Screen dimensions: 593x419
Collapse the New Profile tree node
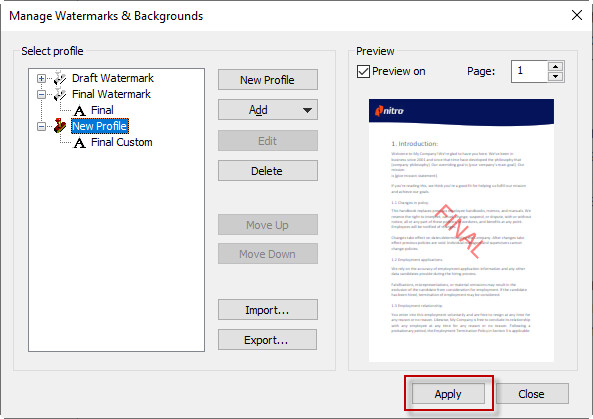click(41, 126)
